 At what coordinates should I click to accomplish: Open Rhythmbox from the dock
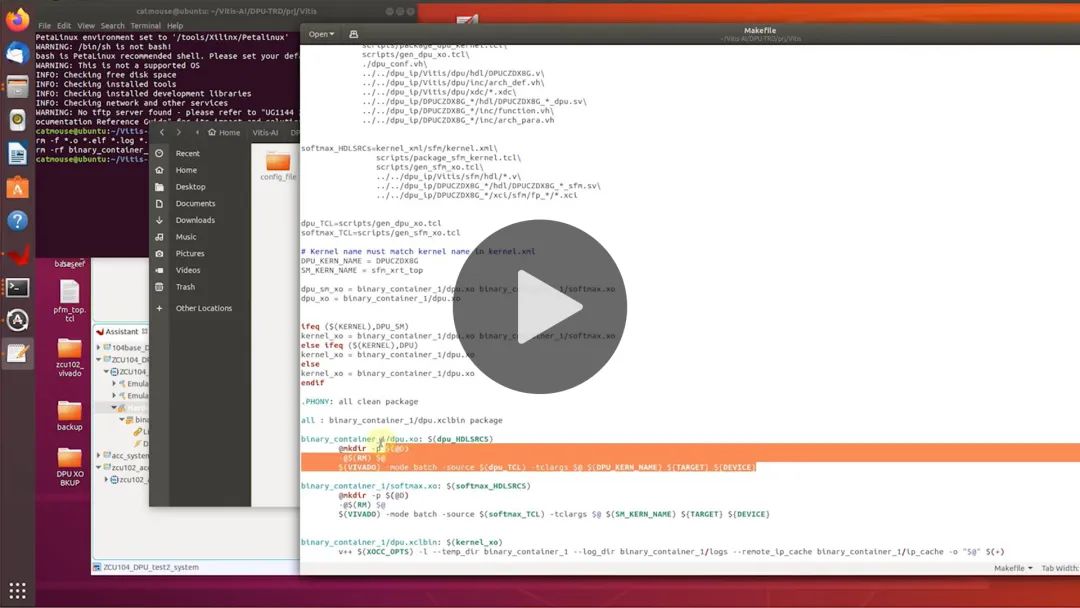[x=17, y=120]
